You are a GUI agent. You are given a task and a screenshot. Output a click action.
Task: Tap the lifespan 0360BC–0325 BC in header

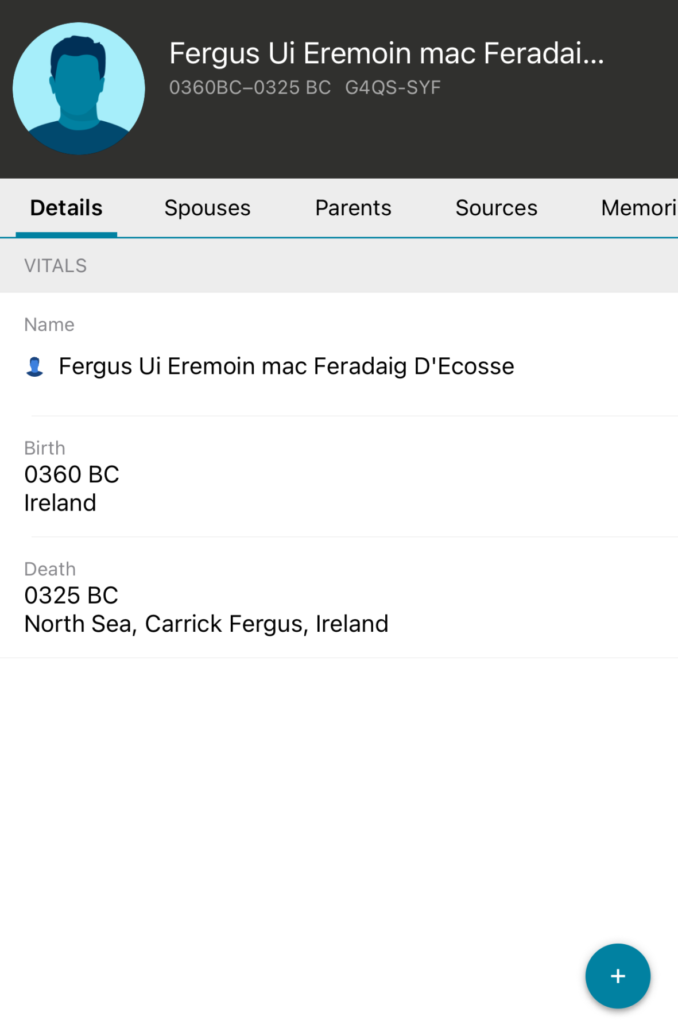click(250, 88)
